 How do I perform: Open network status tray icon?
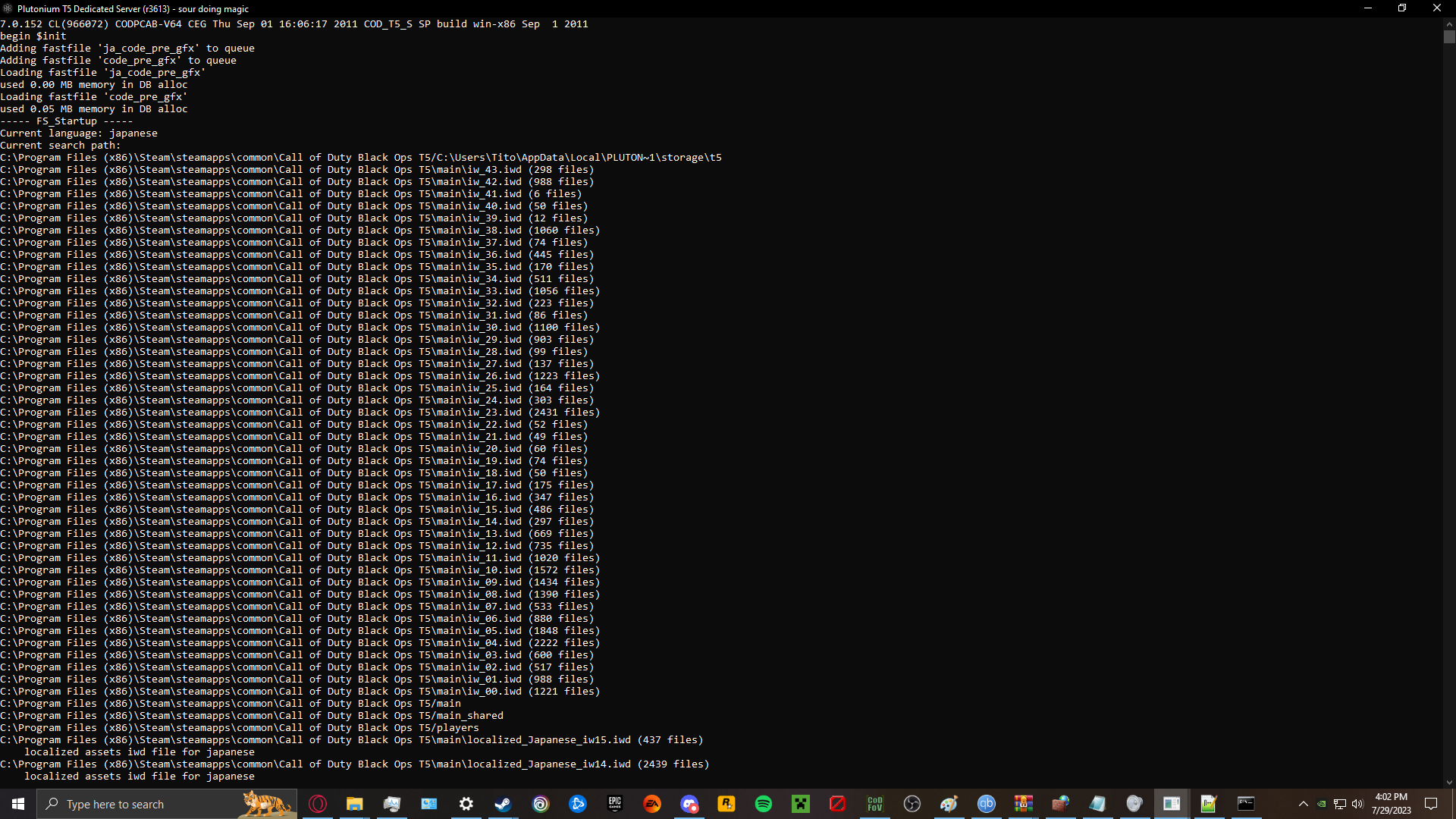click(1340, 804)
